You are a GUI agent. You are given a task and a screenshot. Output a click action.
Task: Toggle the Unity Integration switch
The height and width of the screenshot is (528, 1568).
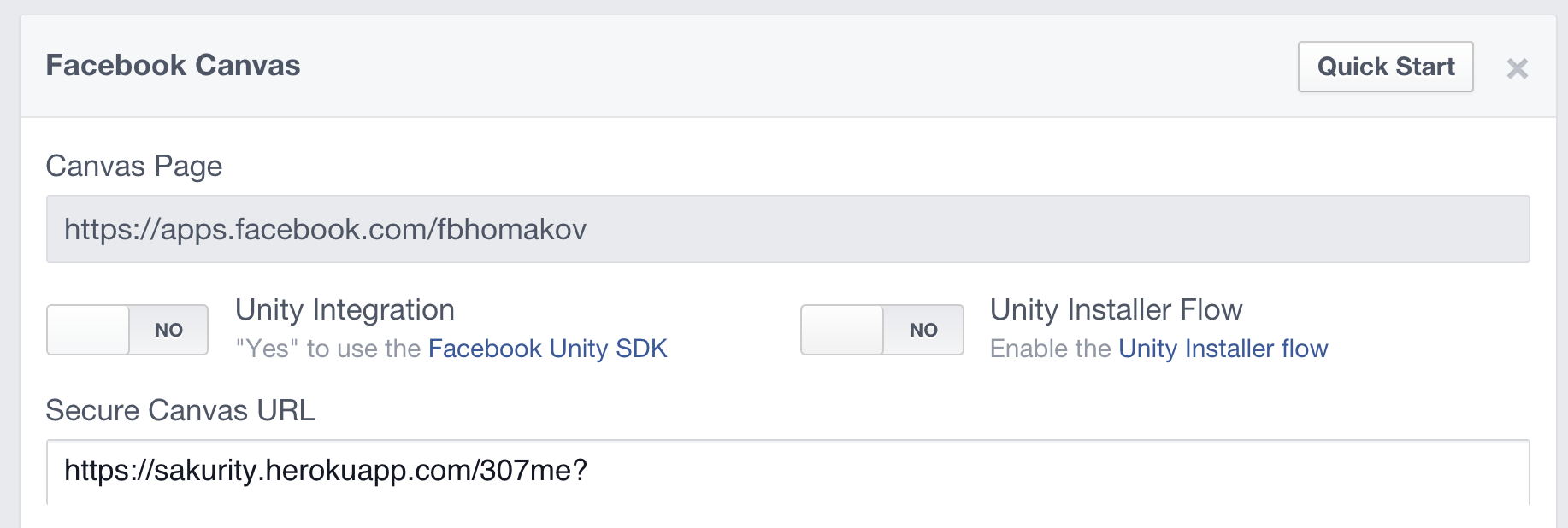(127, 330)
